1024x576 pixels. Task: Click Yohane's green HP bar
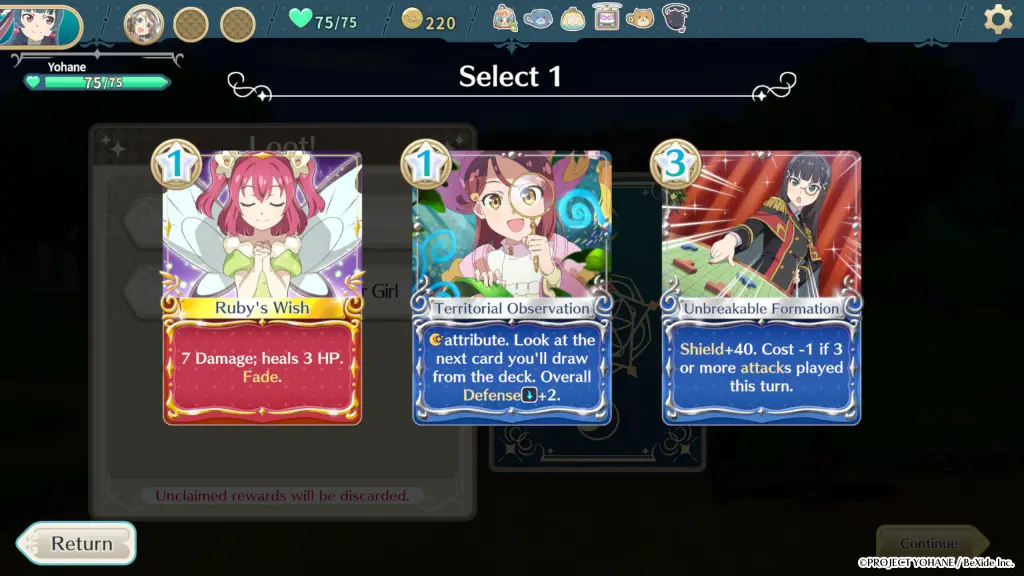[98, 82]
